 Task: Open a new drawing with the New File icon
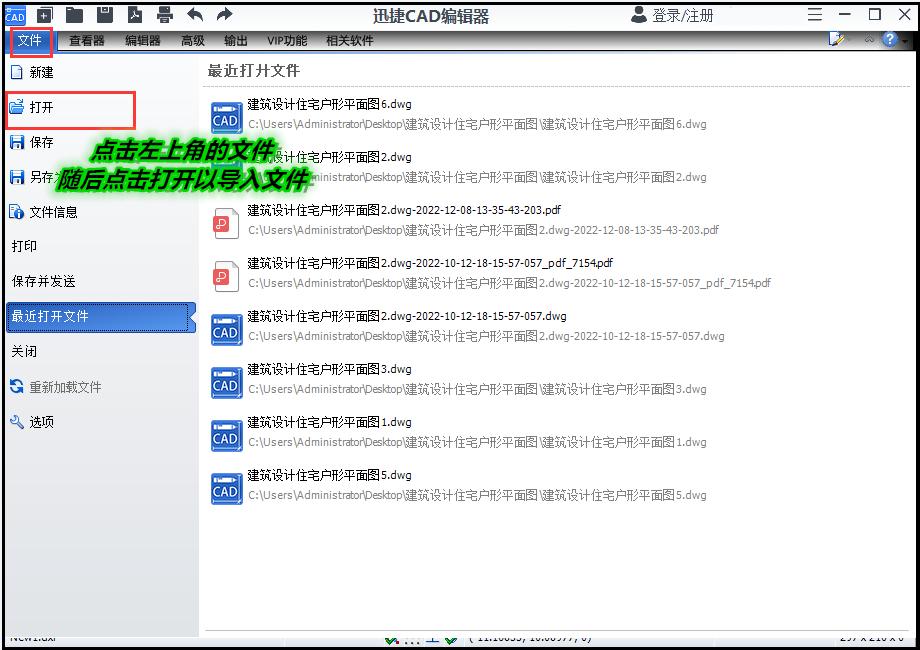(x=42, y=14)
